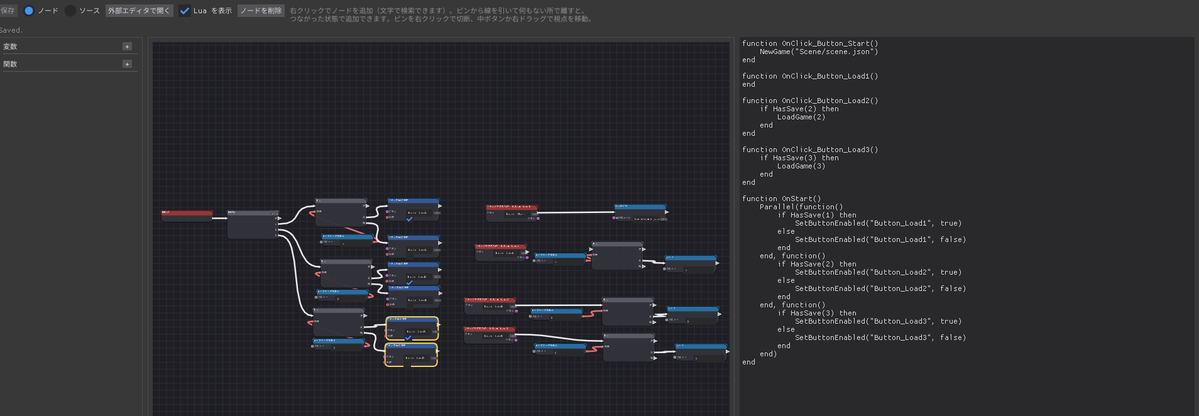Click 外部エディタで開く button
The height and width of the screenshot is (416, 1199).
139,11
